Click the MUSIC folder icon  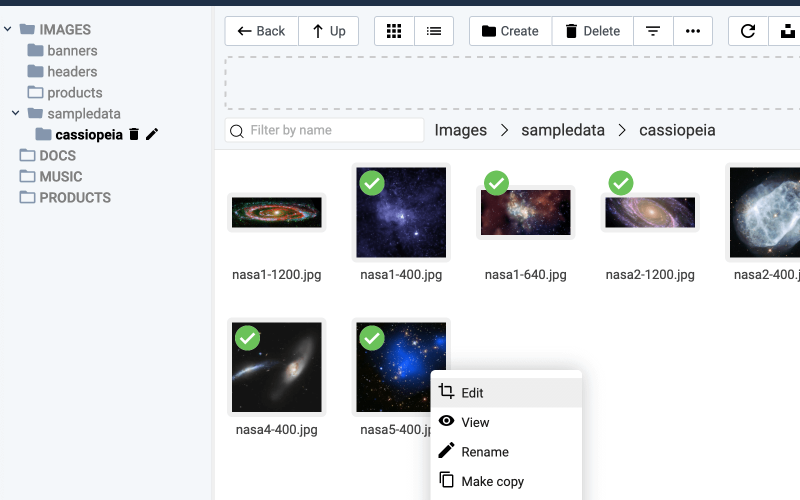point(27,176)
